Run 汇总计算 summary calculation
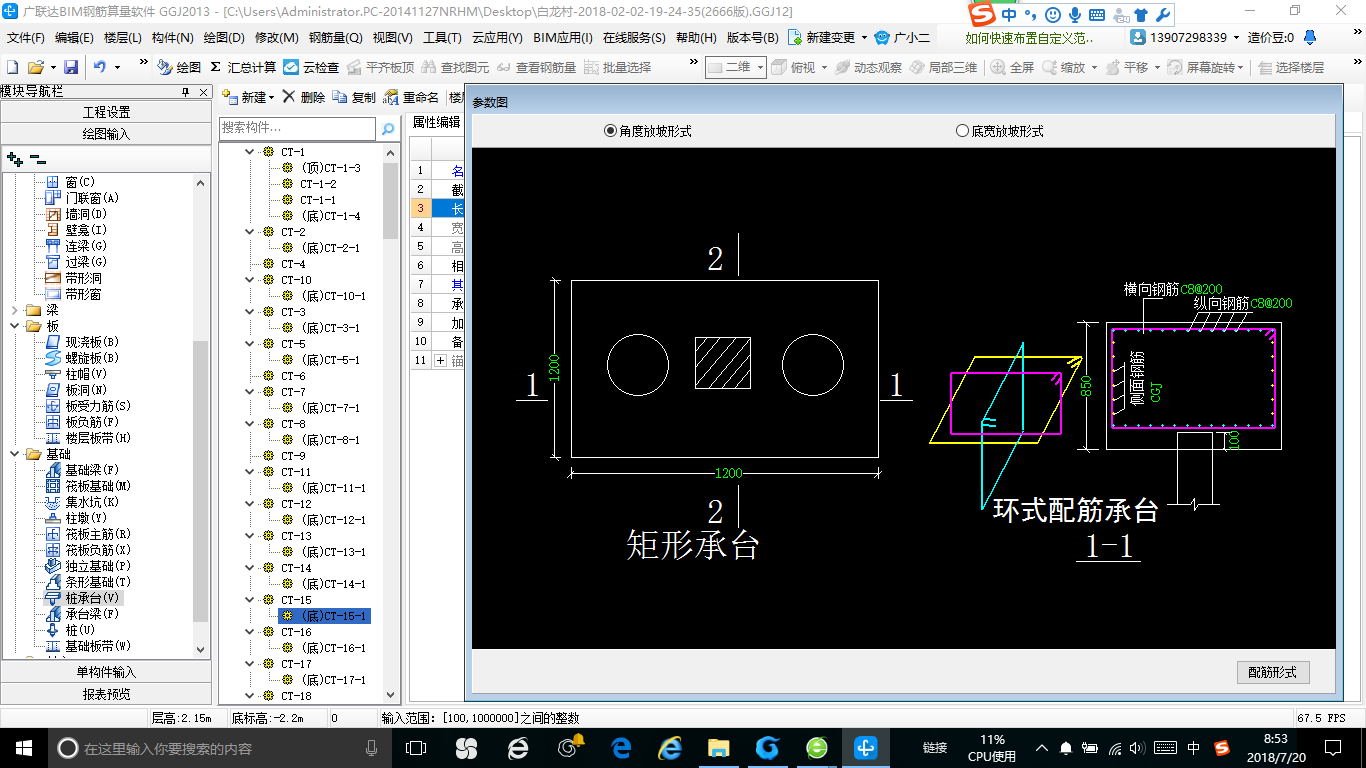The height and width of the screenshot is (768, 1366). click(243, 67)
